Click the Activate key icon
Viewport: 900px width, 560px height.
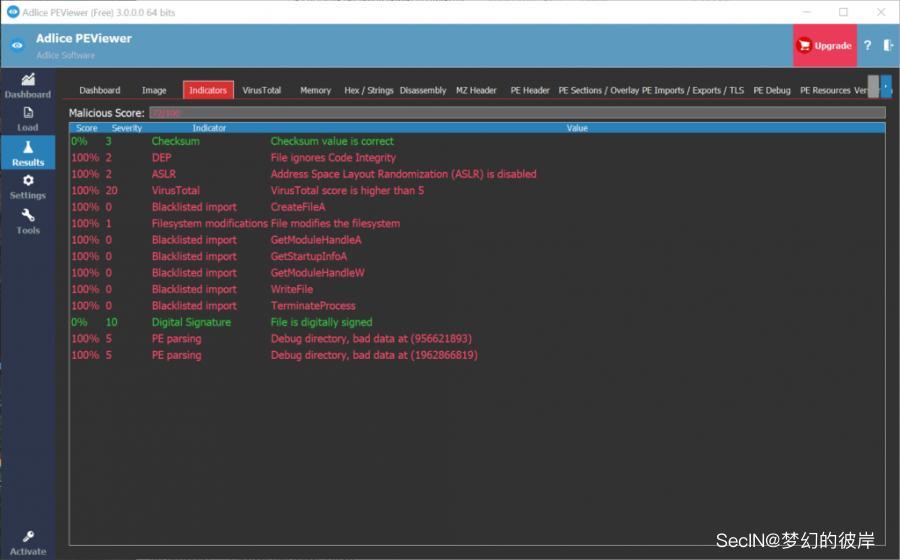pos(28,543)
